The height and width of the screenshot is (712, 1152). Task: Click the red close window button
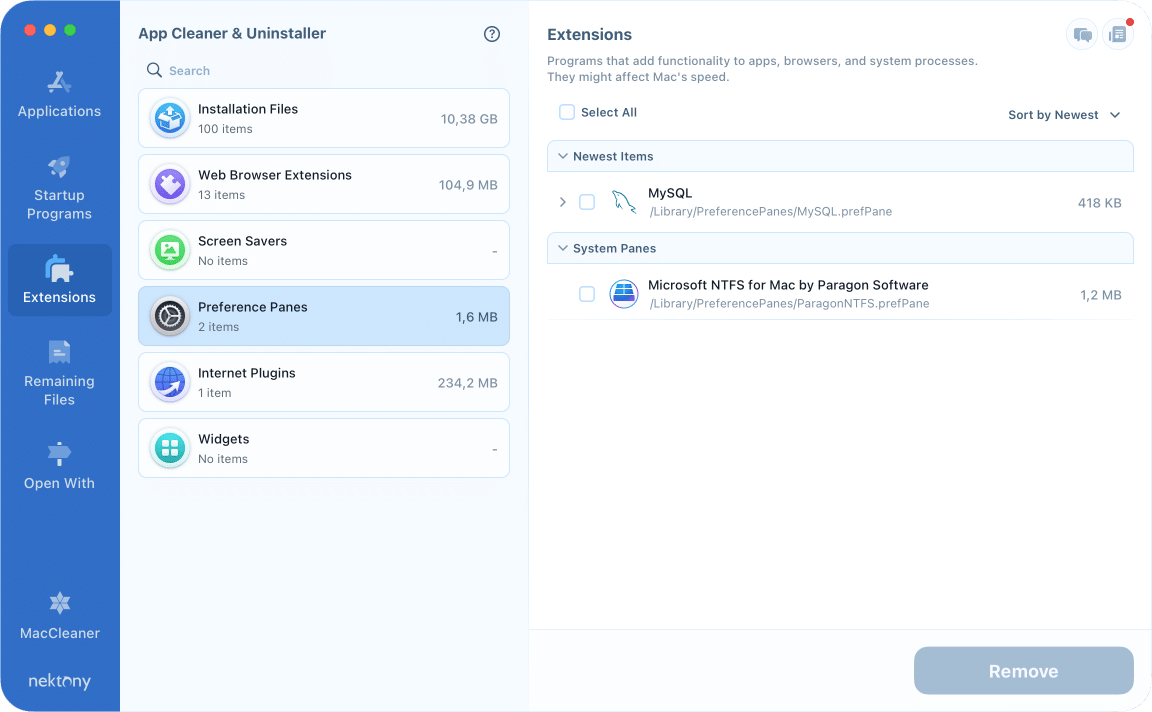(30, 30)
